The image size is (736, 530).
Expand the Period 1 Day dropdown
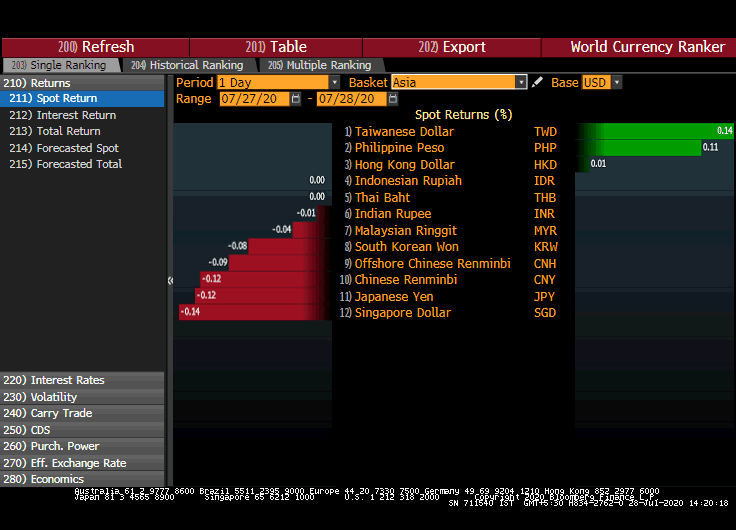coord(334,83)
